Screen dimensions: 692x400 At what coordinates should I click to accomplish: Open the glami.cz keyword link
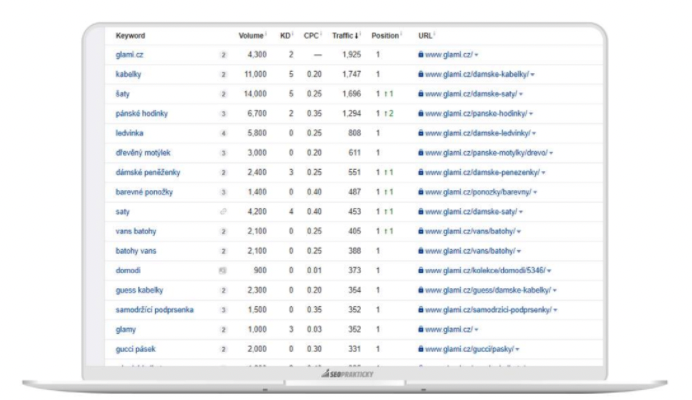point(129,55)
